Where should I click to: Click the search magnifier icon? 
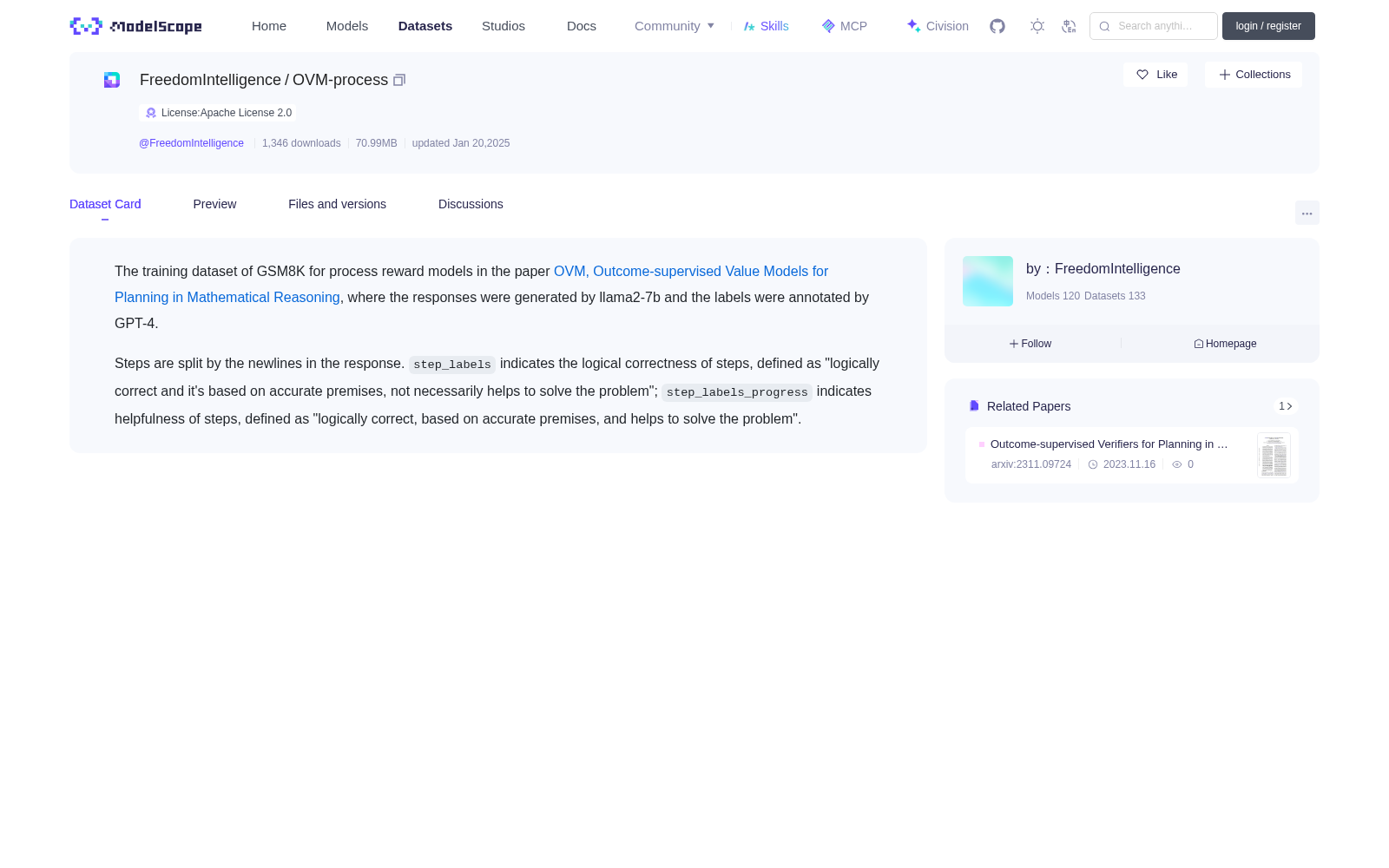(x=1104, y=26)
